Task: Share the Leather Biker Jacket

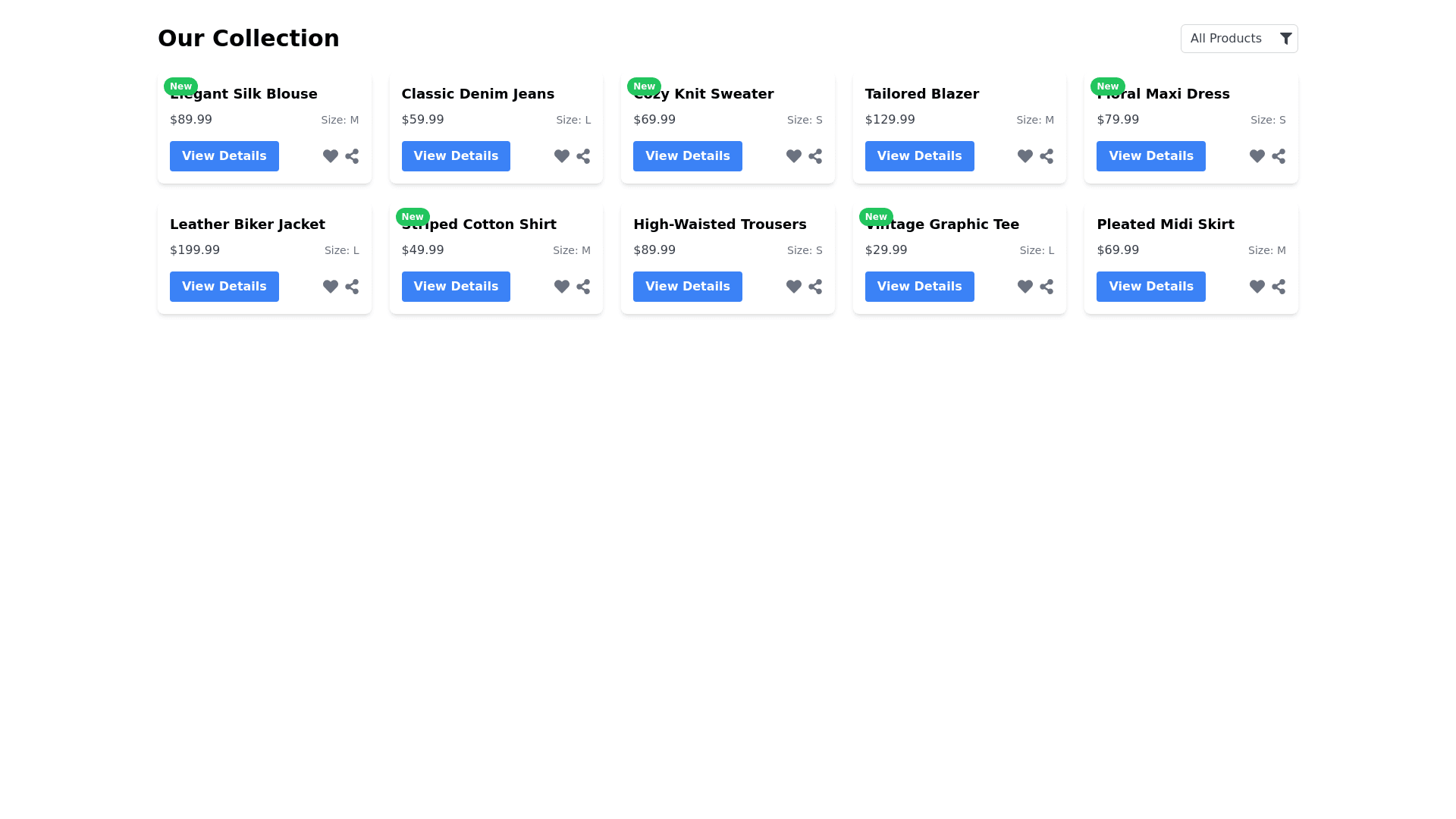Action: tap(352, 287)
